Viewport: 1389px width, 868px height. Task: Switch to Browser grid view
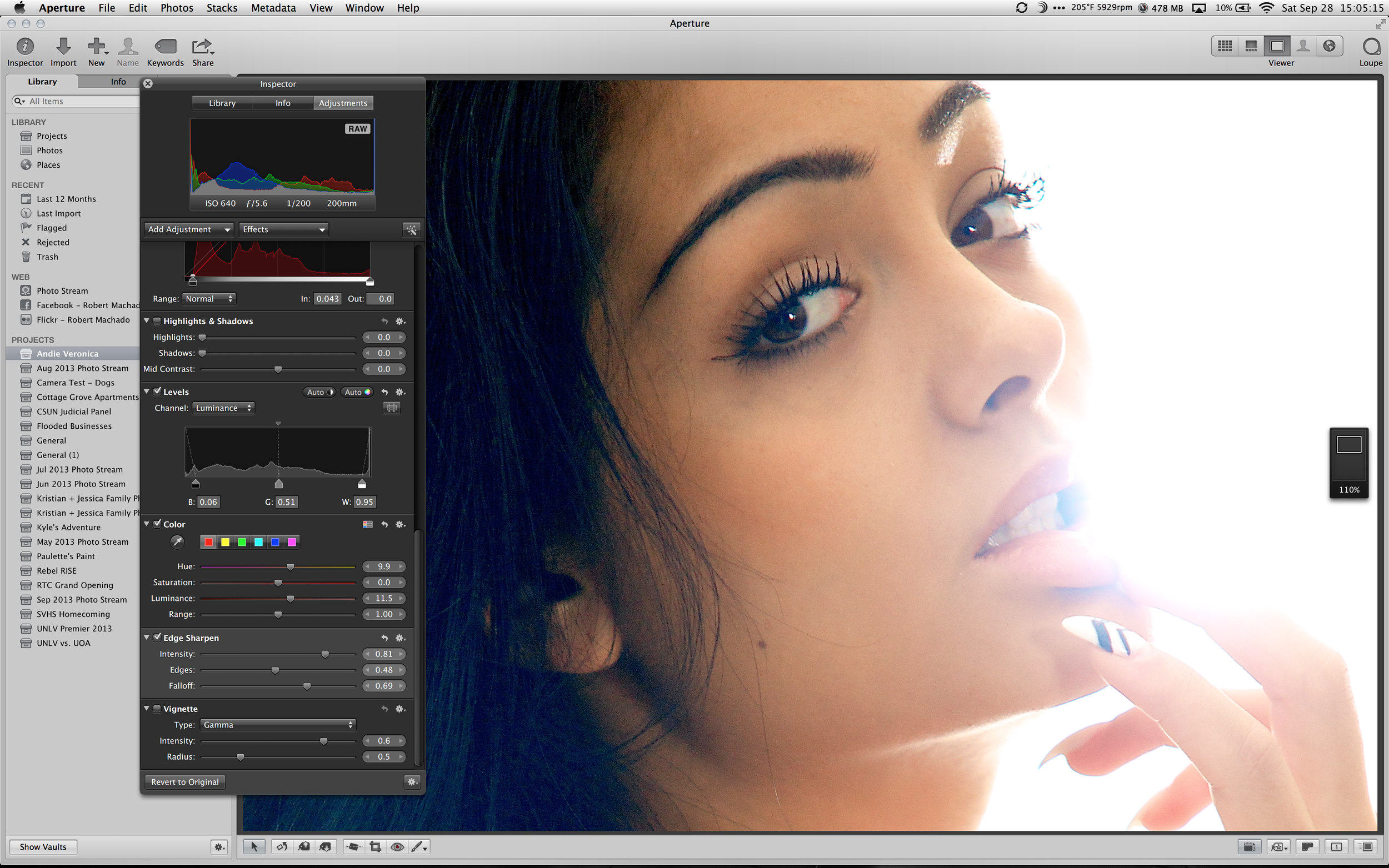1225,46
